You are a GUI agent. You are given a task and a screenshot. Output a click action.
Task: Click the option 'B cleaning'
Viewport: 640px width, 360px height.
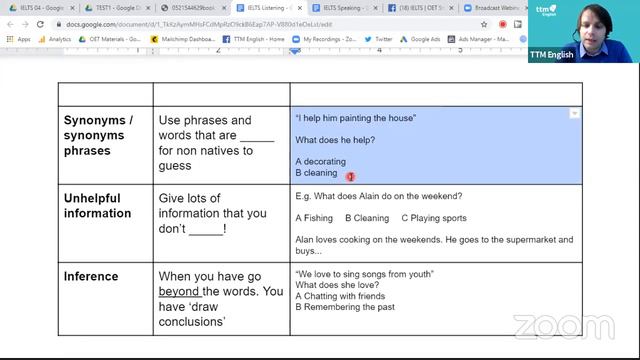point(316,173)
